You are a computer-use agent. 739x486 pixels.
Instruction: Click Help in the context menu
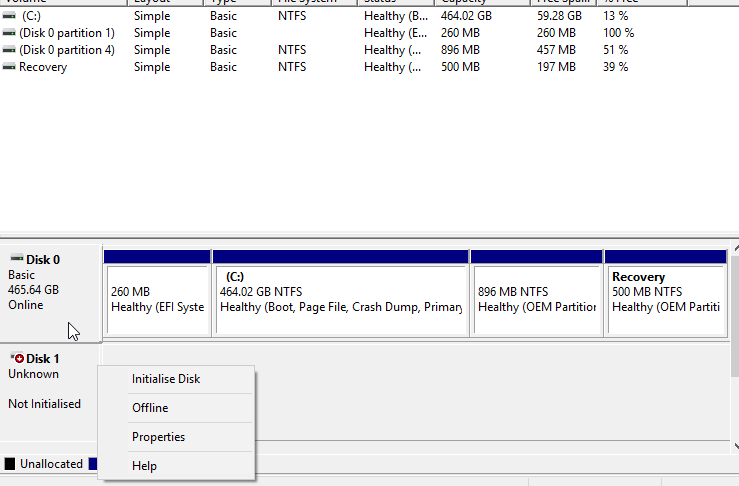(x=144, y=466)
